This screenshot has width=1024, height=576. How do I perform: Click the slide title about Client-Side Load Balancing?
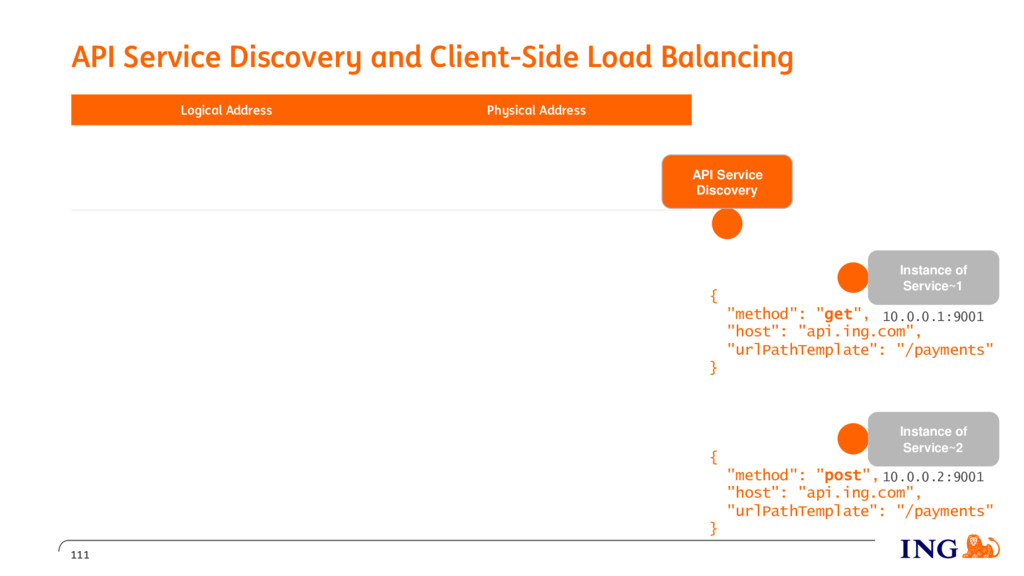coord(432,57)
